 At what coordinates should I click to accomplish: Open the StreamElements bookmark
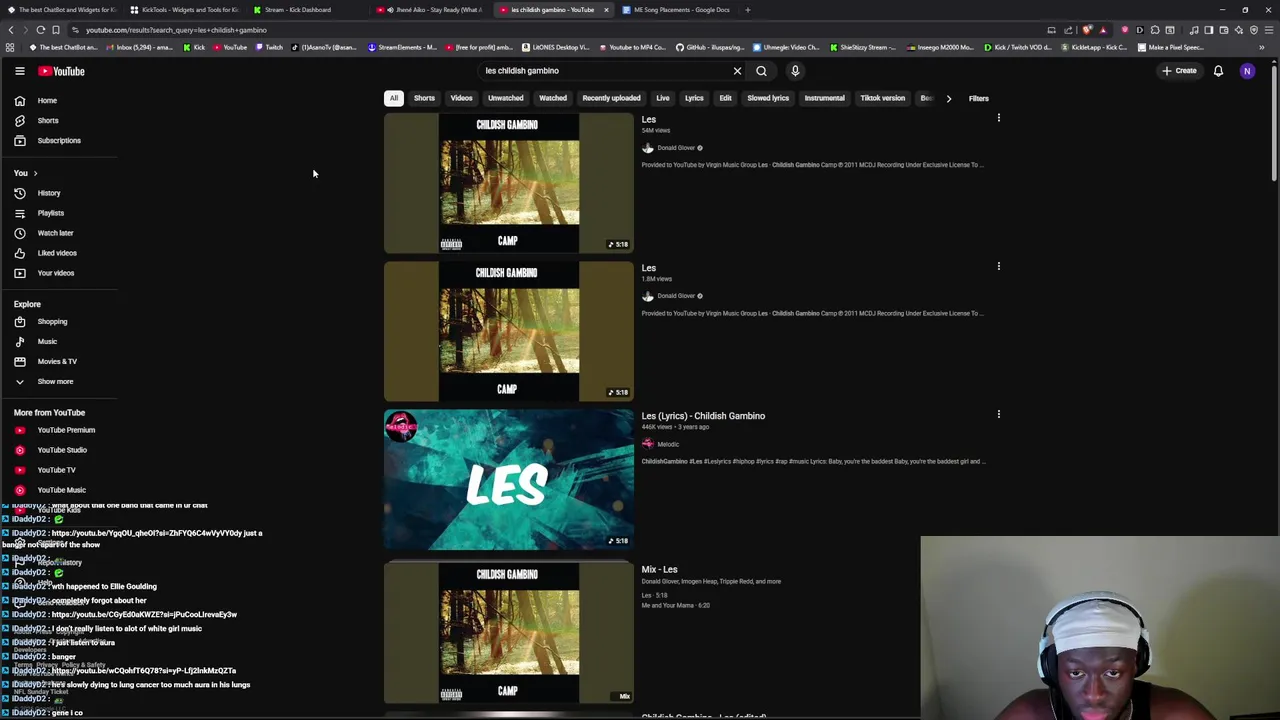(402, 47)
